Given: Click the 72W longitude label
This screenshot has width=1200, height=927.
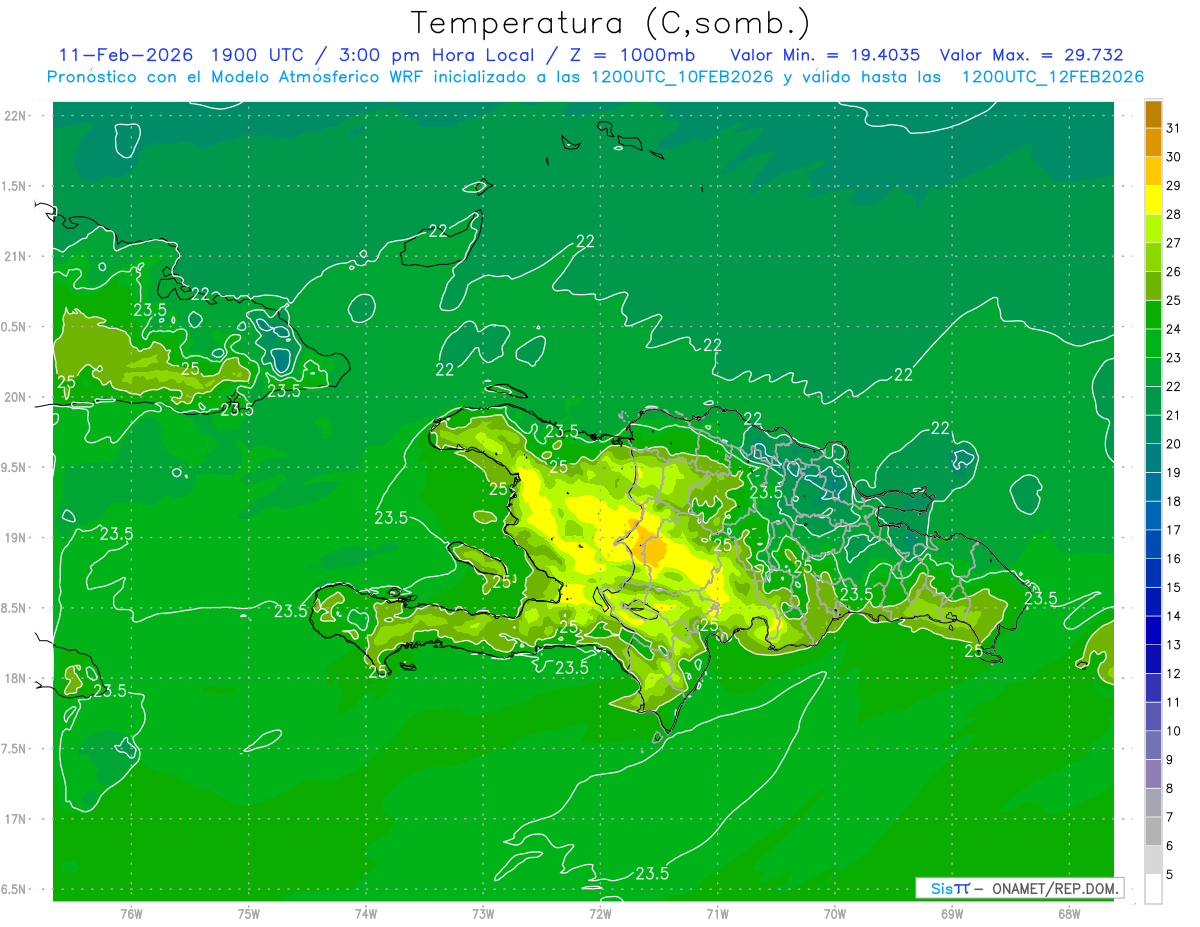Looking at the screenshot, I should (599, 914).
